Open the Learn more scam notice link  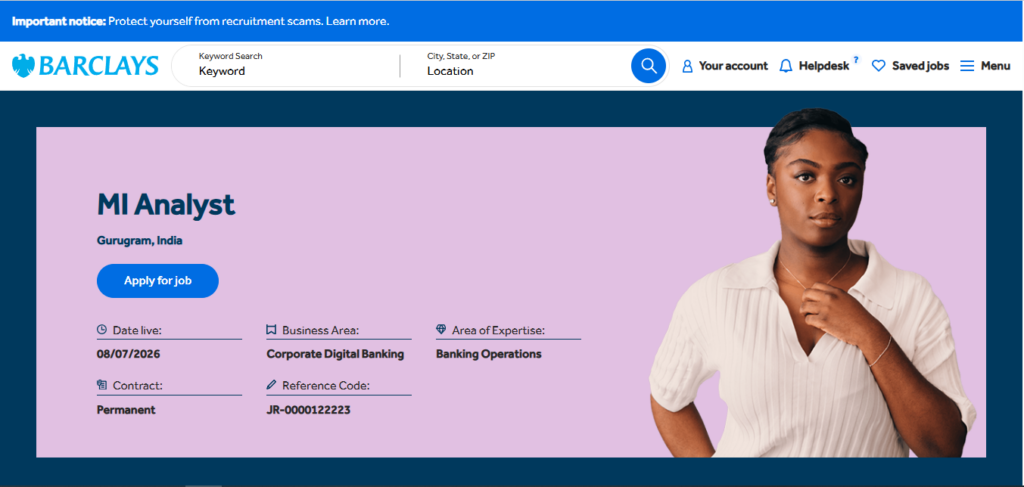coord(357,21)
